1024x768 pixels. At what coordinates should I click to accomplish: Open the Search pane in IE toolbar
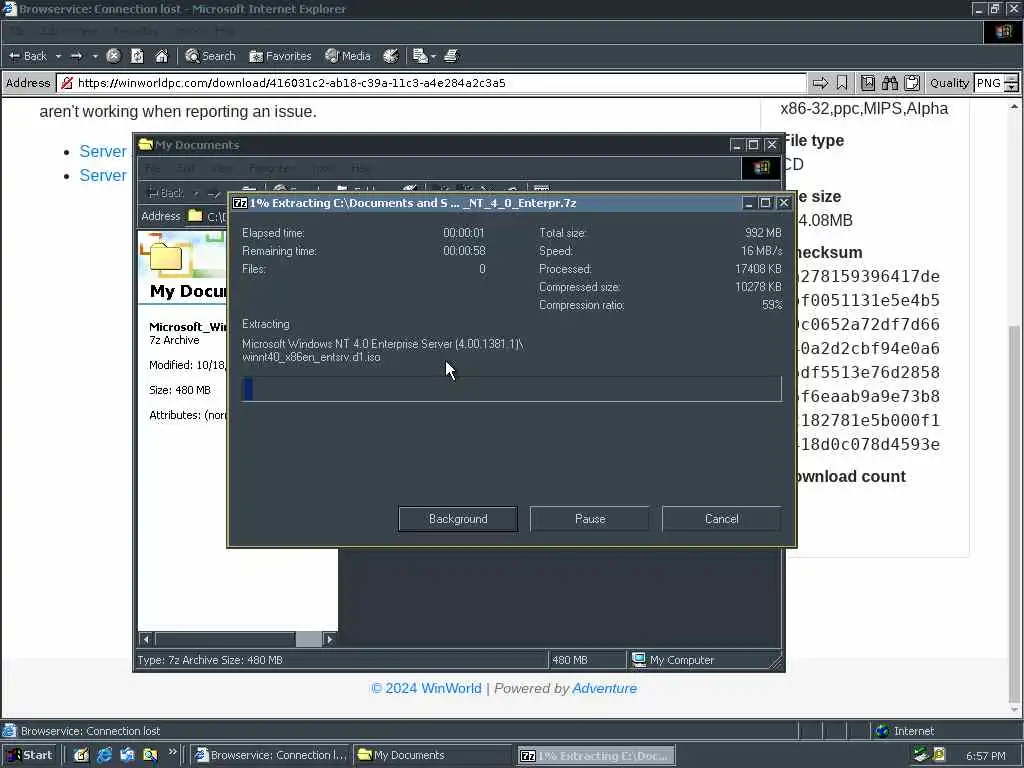(210, 56)
